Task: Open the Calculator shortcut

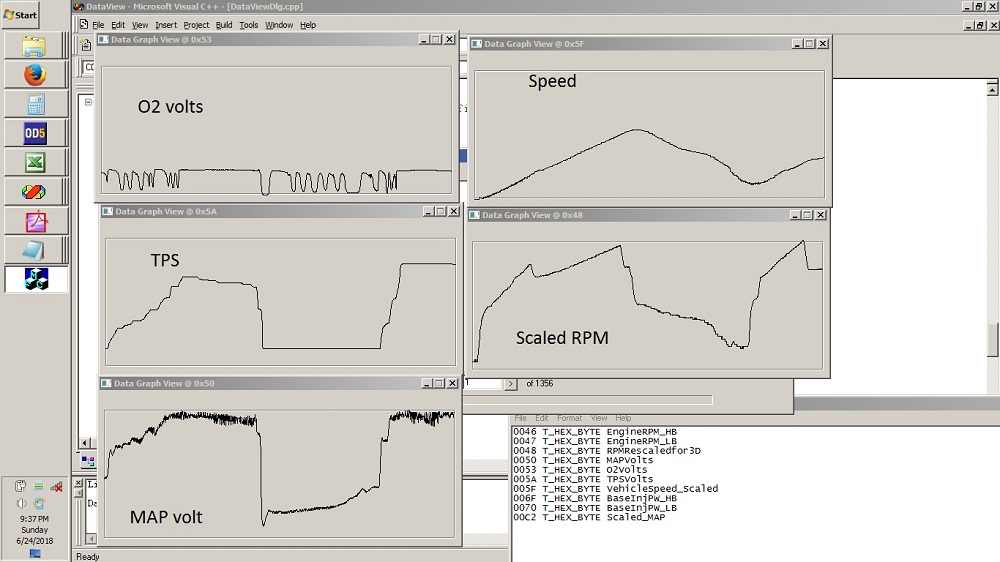Action: [35, 104]
